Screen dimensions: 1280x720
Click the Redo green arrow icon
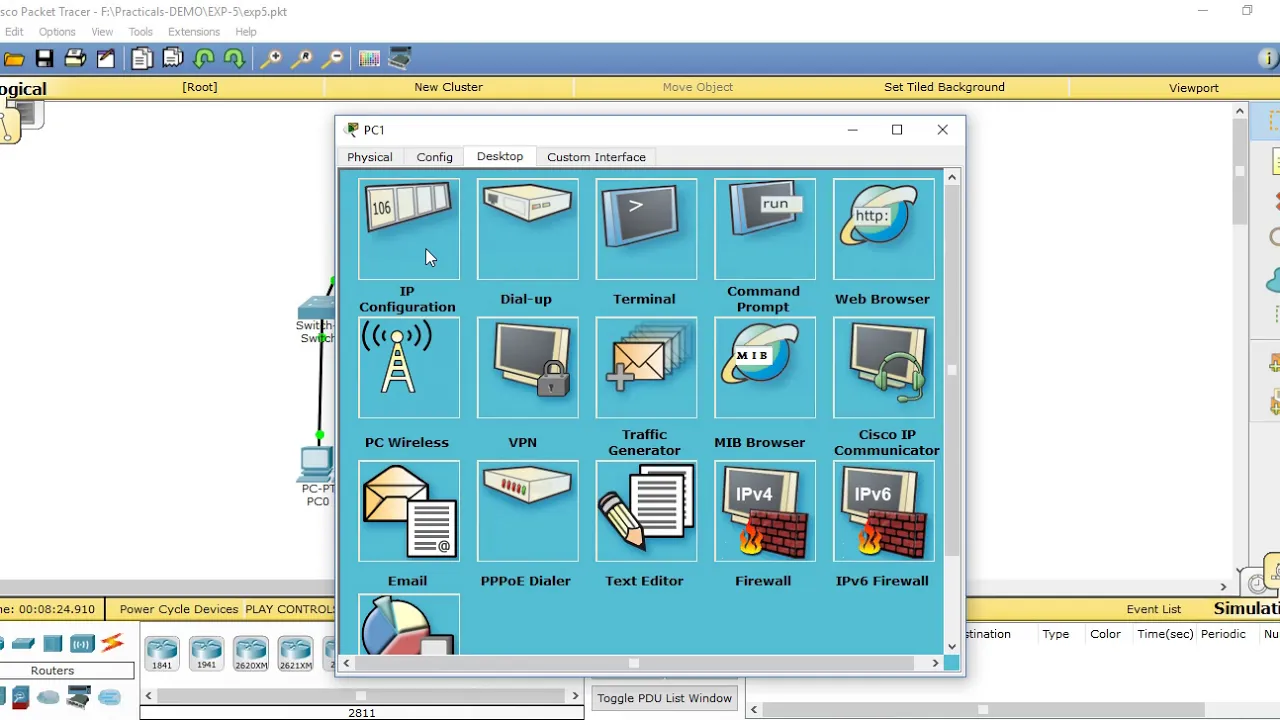click(234, 59)
